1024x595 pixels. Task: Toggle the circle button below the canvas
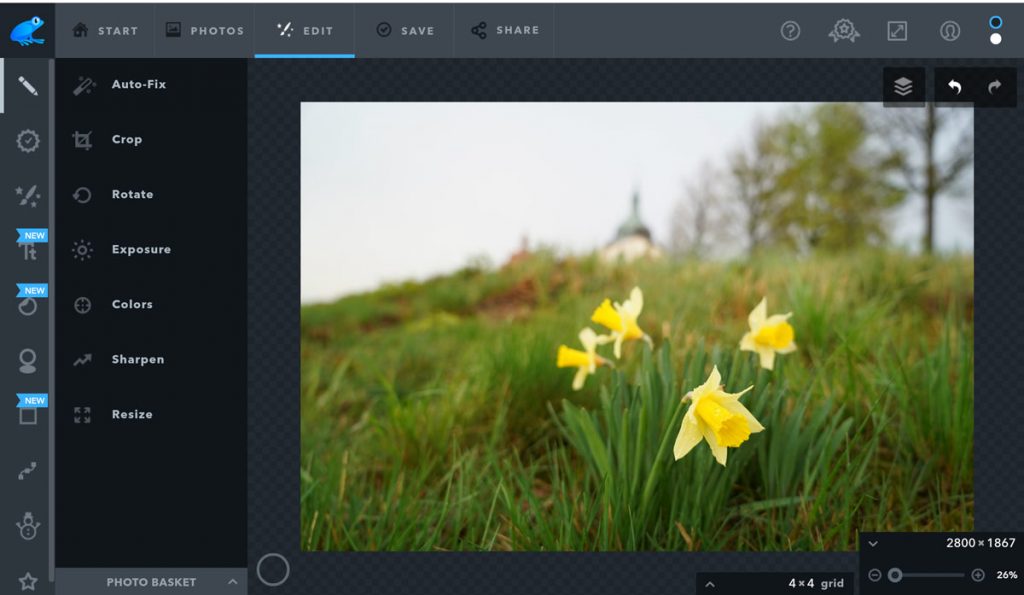[x=273, y=570]
